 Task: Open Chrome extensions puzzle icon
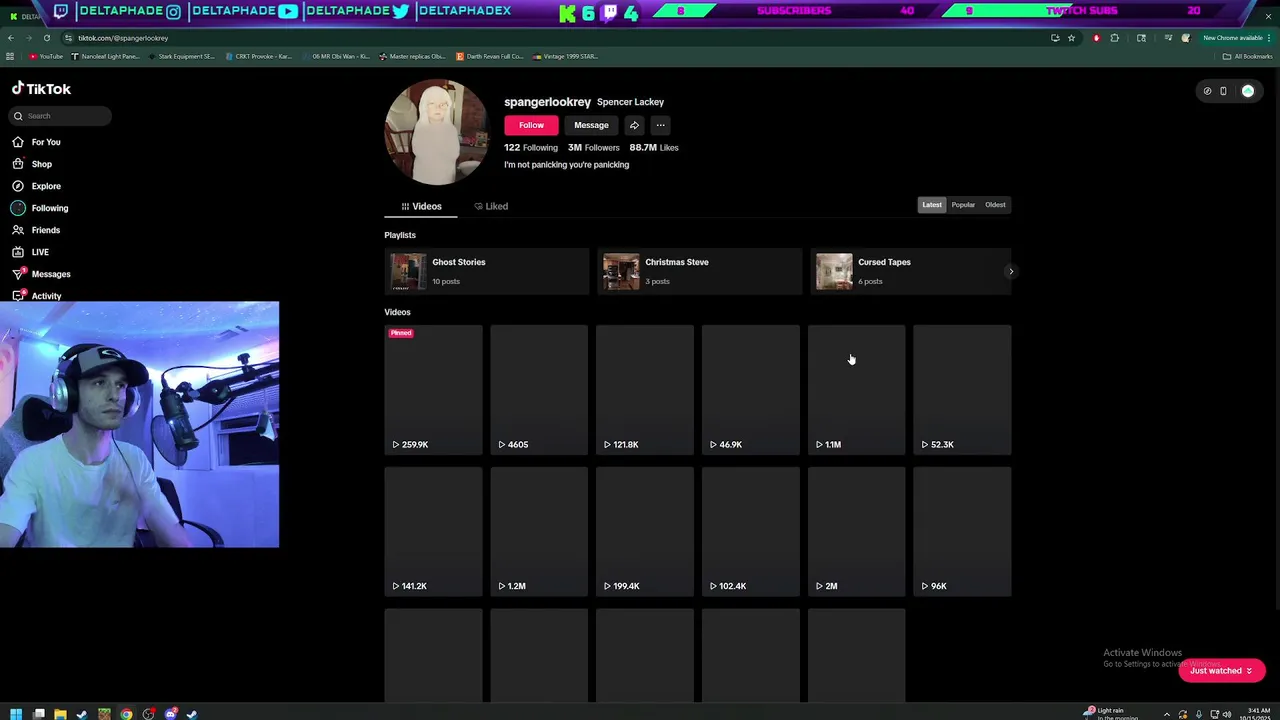pyautogui.click(x=1115, y=38)
